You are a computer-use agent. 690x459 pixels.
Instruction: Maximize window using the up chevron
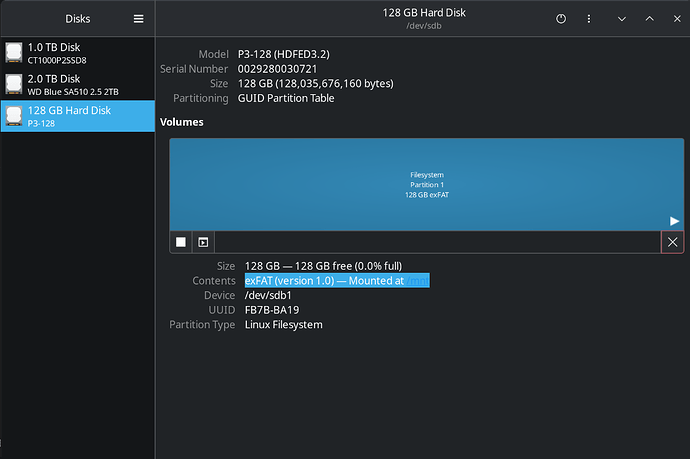pyautogui.click(x=649, y=19)
